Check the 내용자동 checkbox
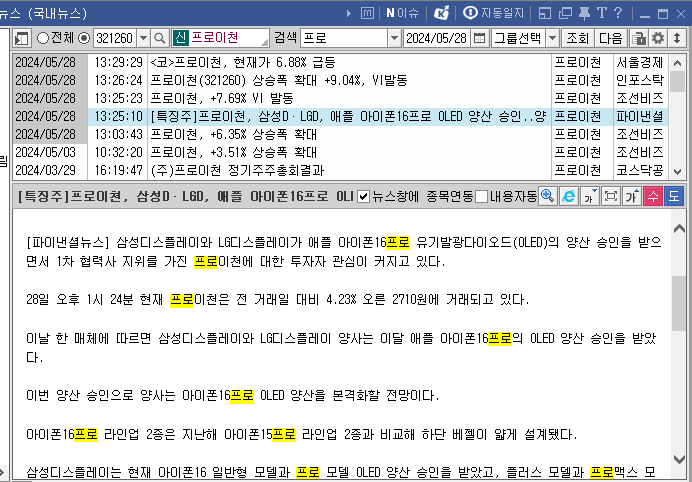 tap(482, 196)
